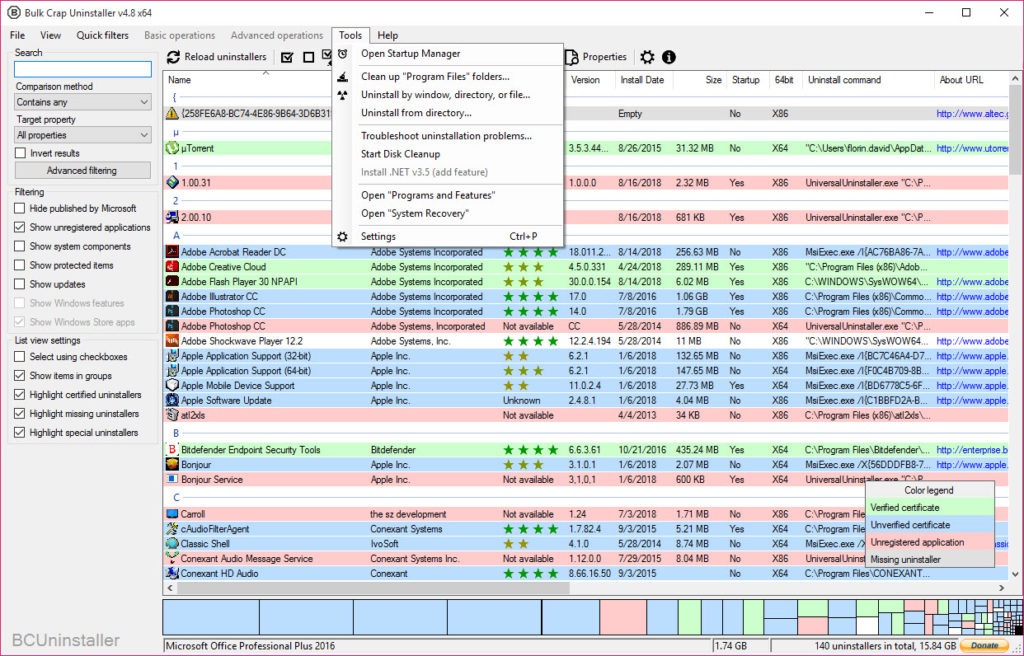Choose Open "Programs and Features"

tap(428, 195)
